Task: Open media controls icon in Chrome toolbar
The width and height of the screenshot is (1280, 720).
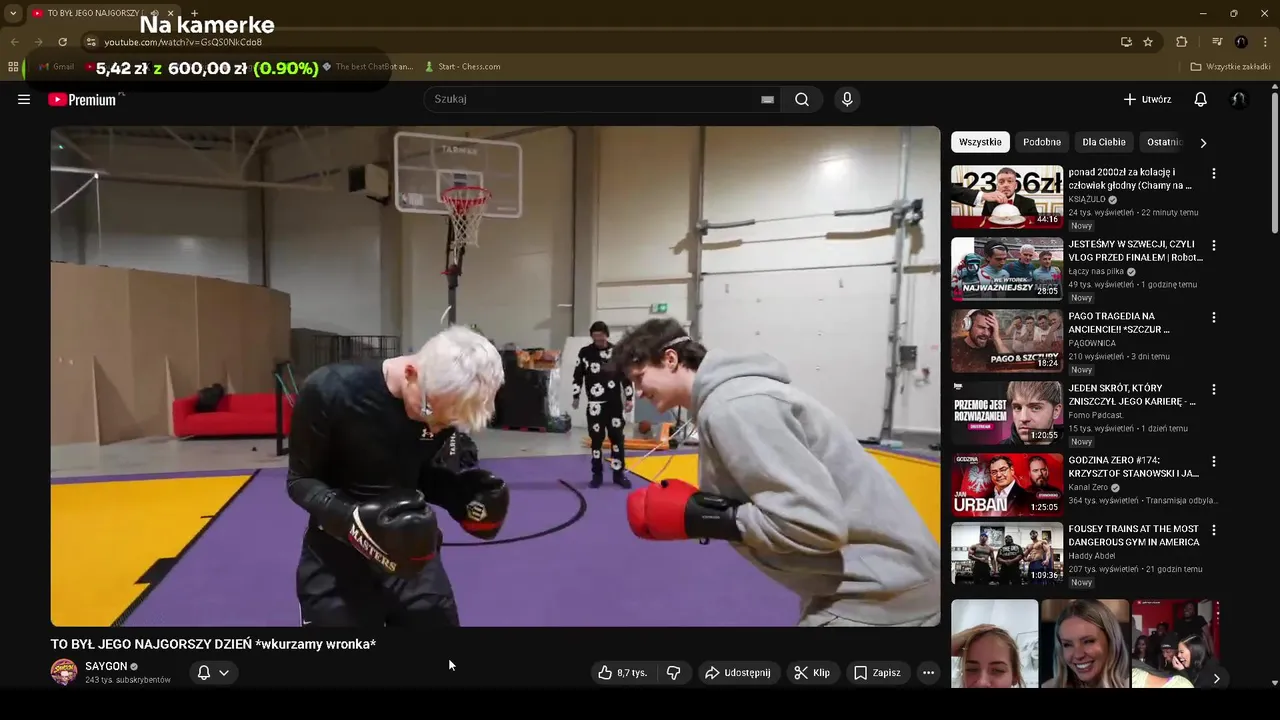Action: 1217,42
